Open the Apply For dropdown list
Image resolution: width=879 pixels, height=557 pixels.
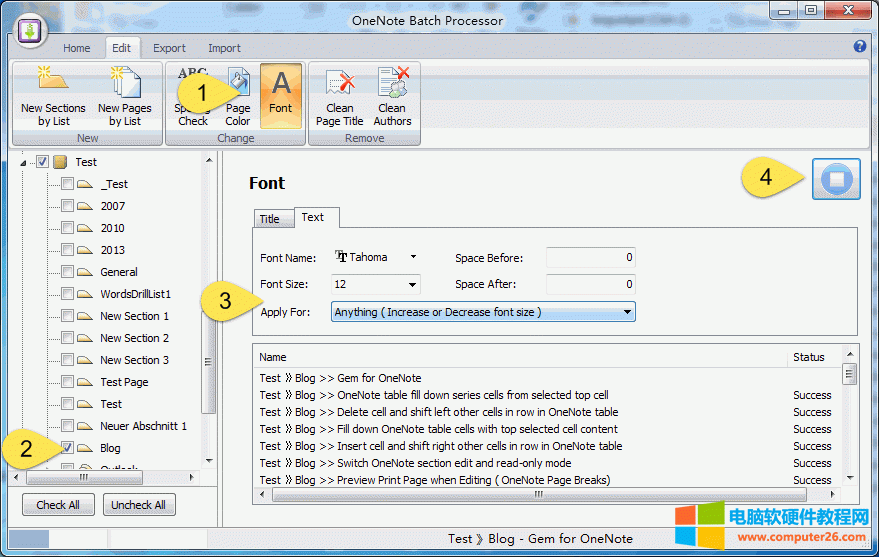[627, 312]
